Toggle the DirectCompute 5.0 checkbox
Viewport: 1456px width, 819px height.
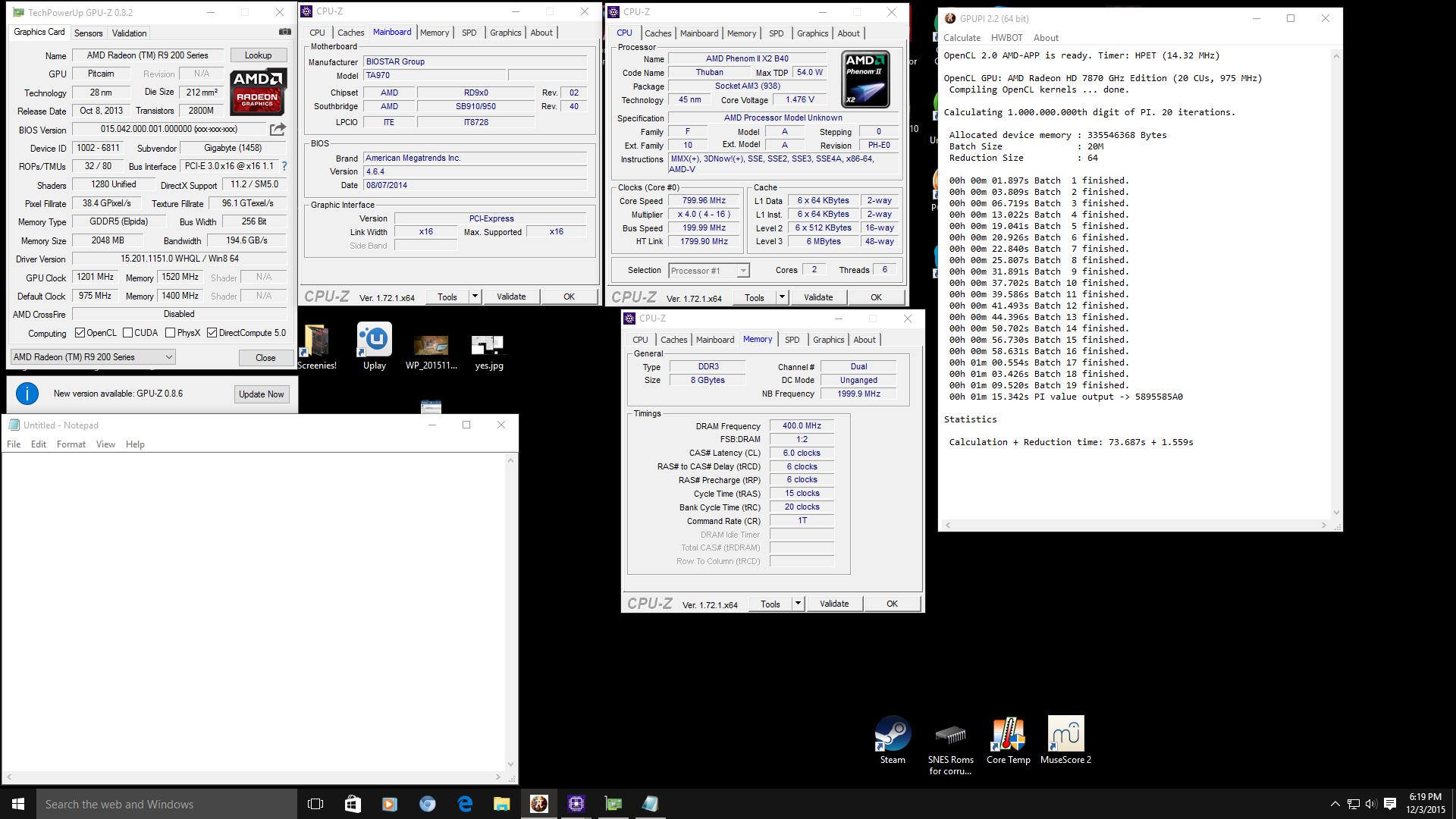pos(212,333)
